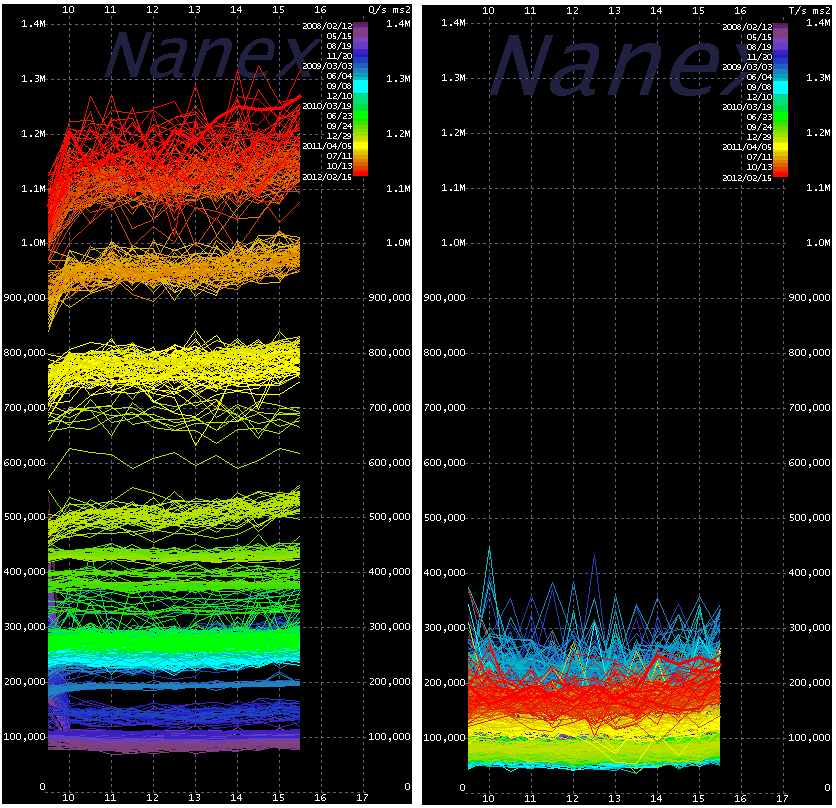Viewport: 836px width, 808px height.
Task: Click the 13 hour label on left chart bottom axis
Action: tap(194, 798)
